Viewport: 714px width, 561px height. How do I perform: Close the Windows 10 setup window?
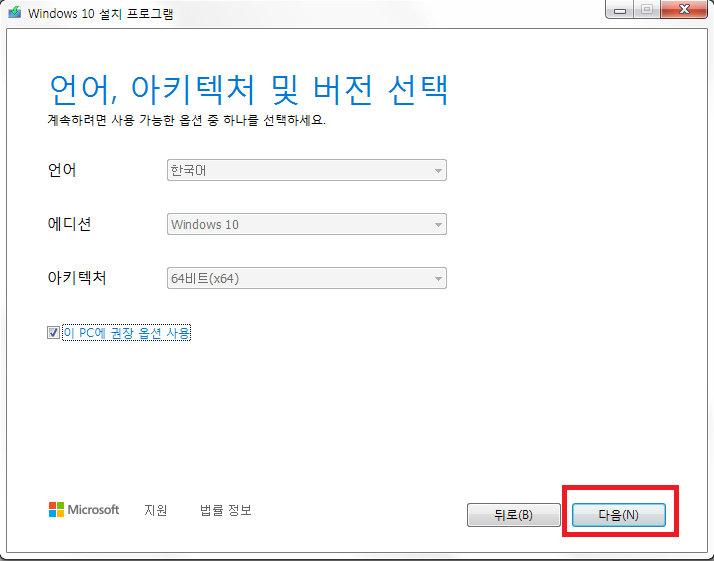coord(683,9)
